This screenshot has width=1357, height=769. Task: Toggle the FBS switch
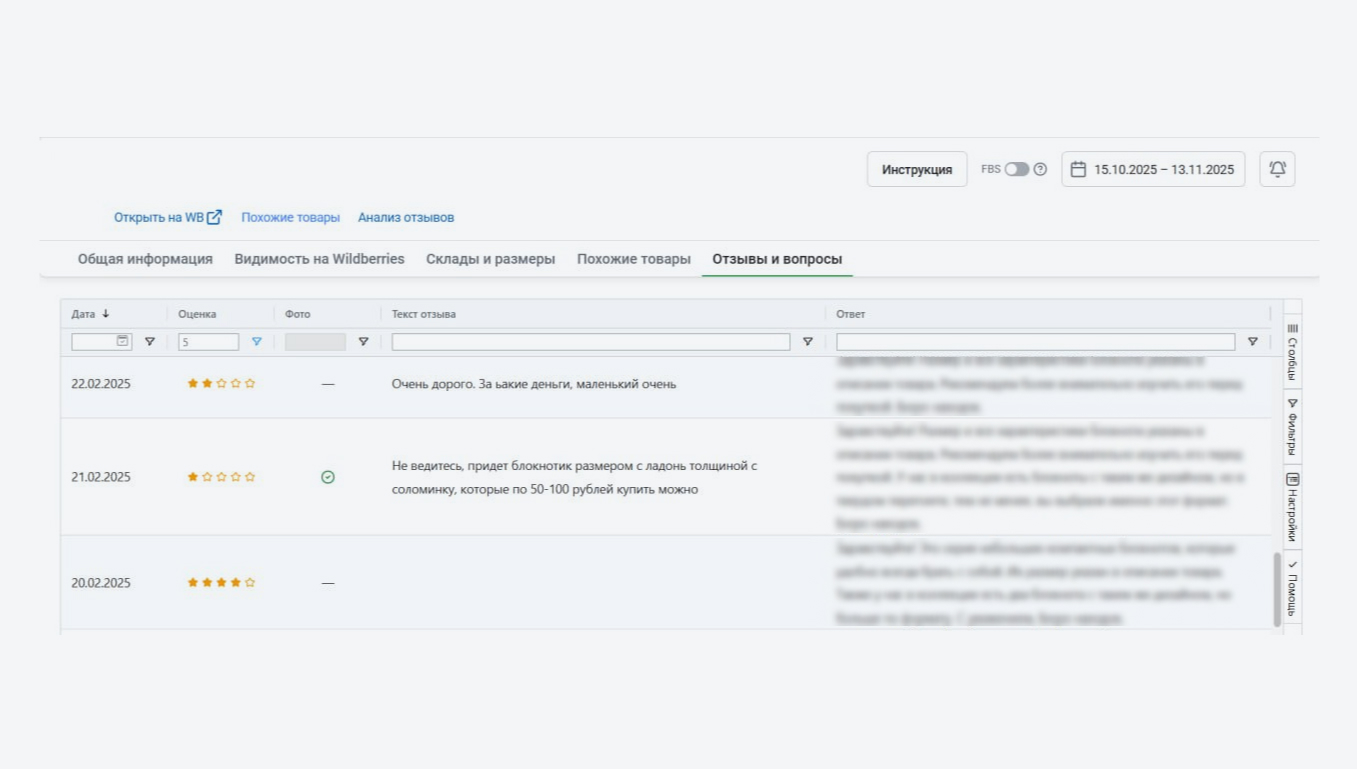pyautogui.click(x=1016, y=169)
